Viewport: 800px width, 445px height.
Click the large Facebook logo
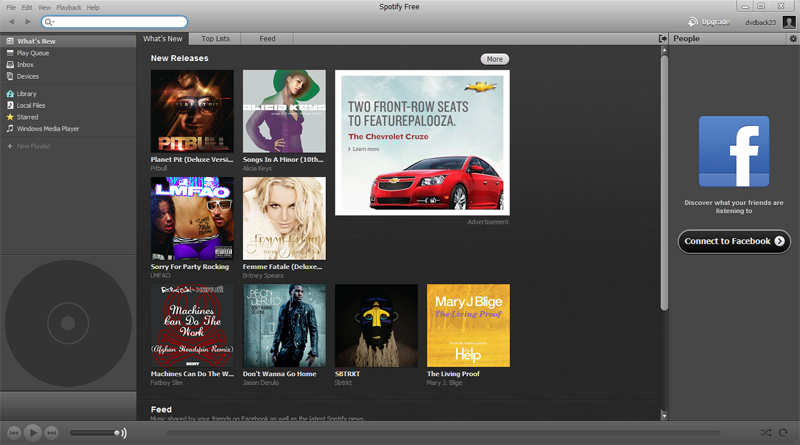(x=734, y=151)
